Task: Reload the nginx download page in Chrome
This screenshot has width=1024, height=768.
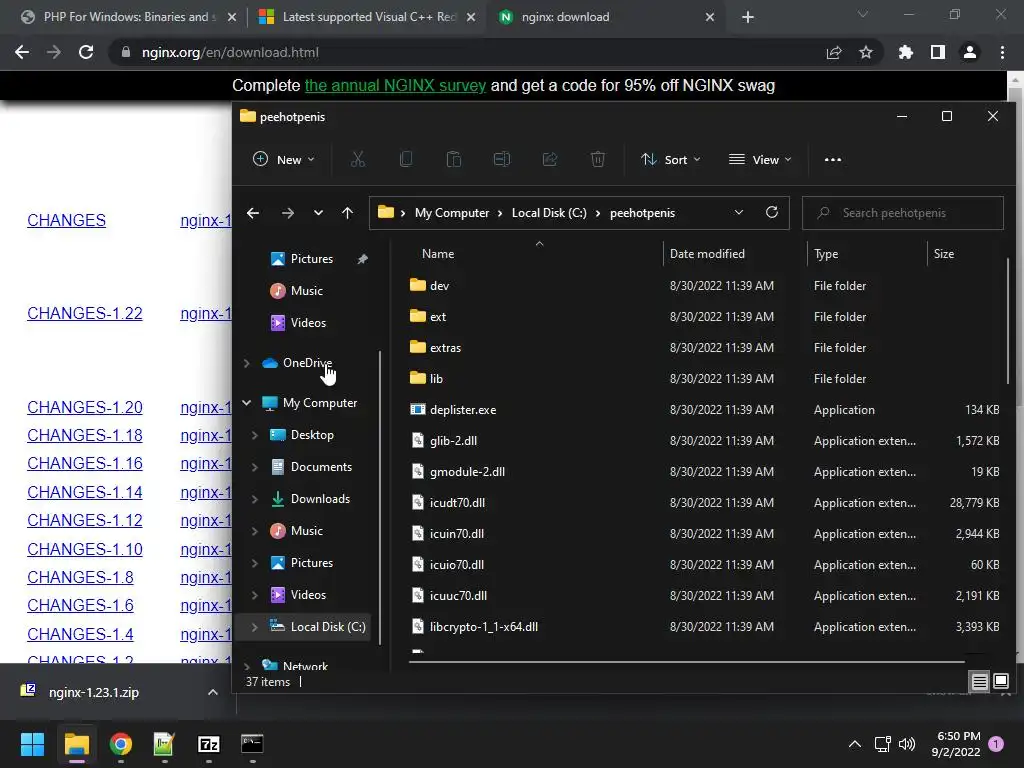Action: [x=86, y=52]
